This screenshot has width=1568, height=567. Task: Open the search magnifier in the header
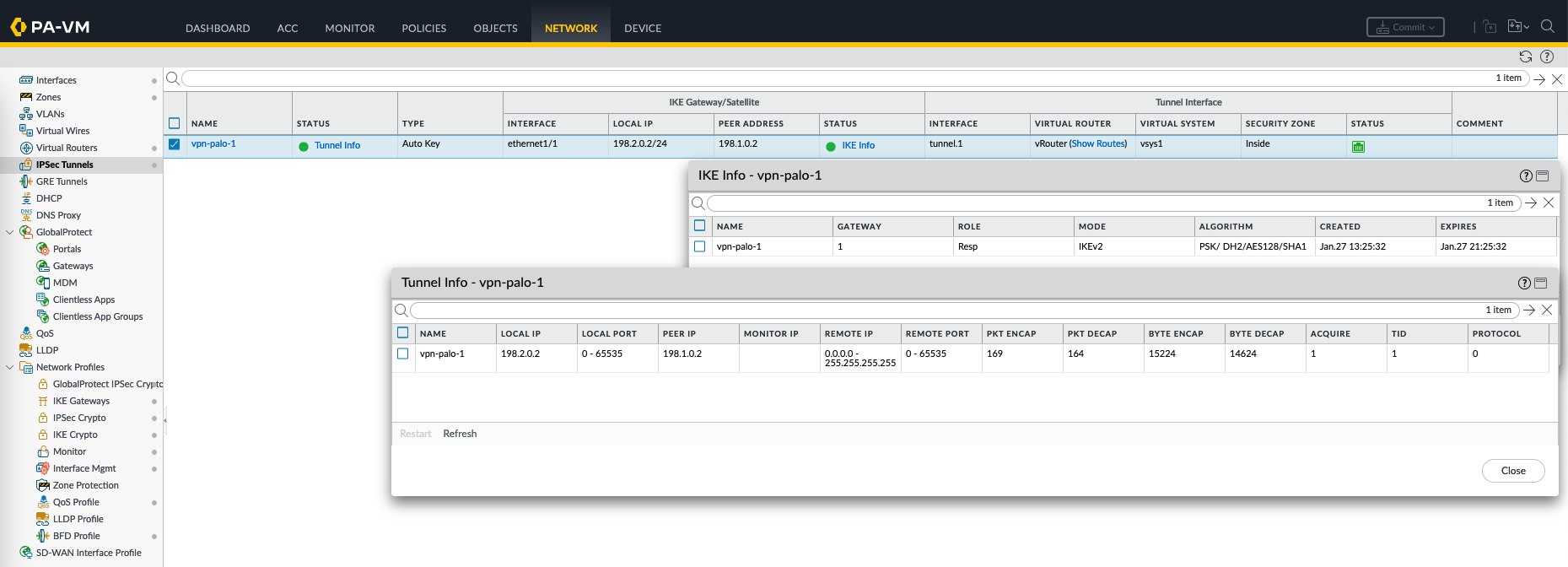coord(1547,27)
